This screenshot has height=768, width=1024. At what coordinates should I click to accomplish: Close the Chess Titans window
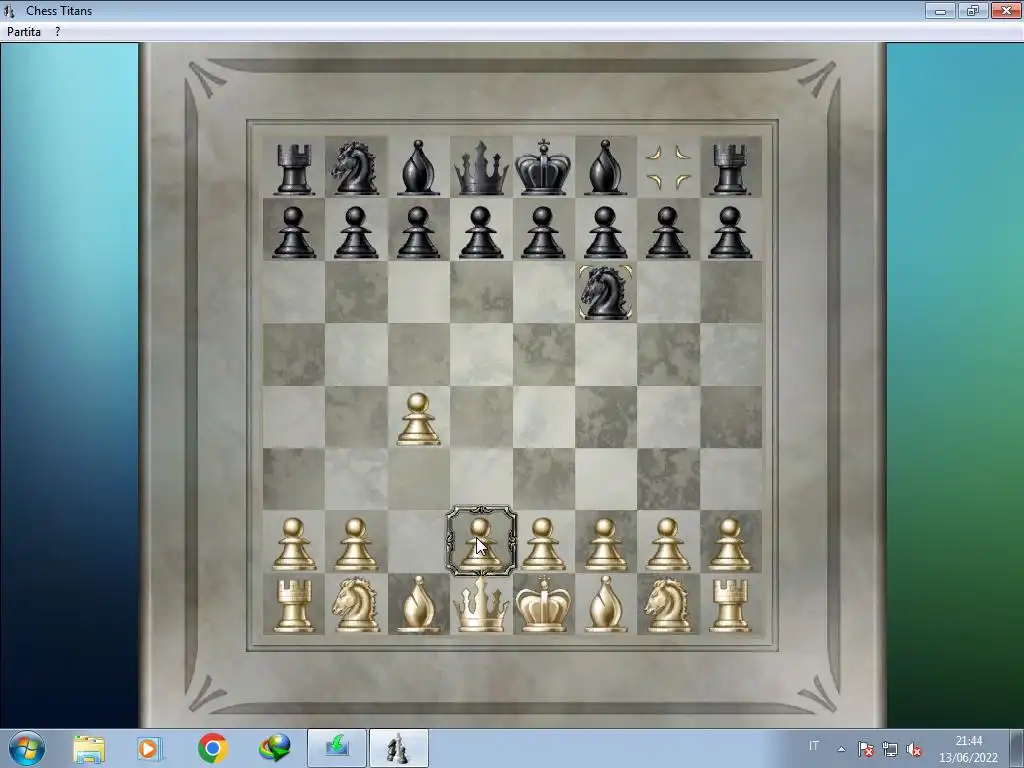[x=1006, y=10]
